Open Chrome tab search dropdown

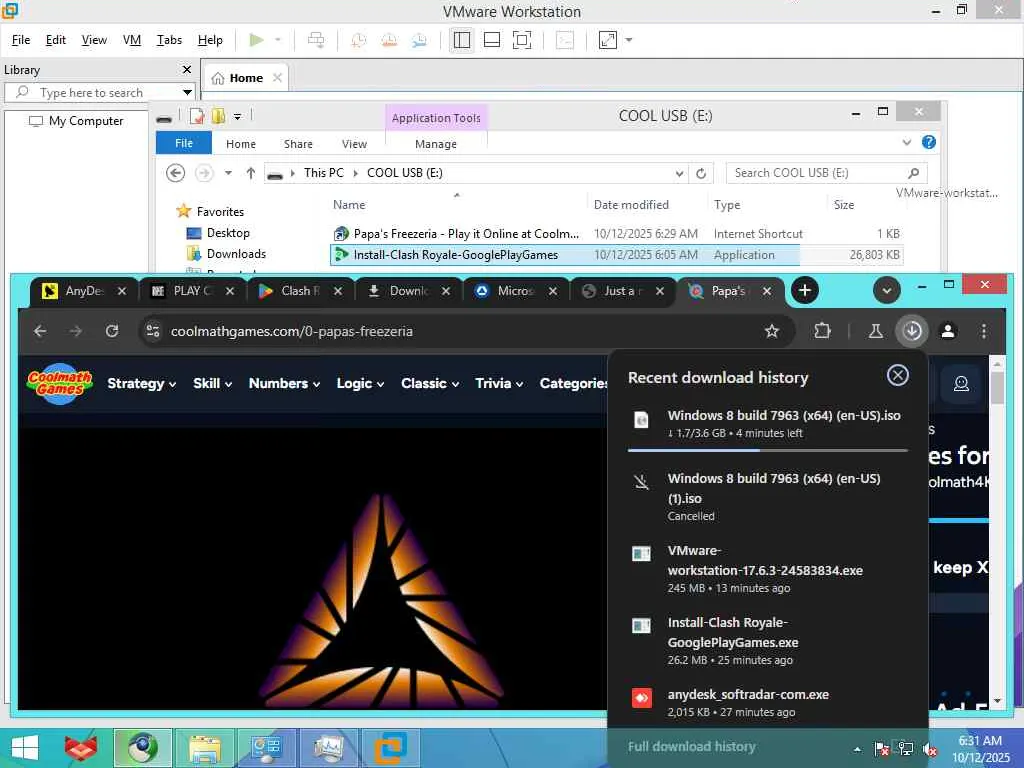click(x=887, y=291)
